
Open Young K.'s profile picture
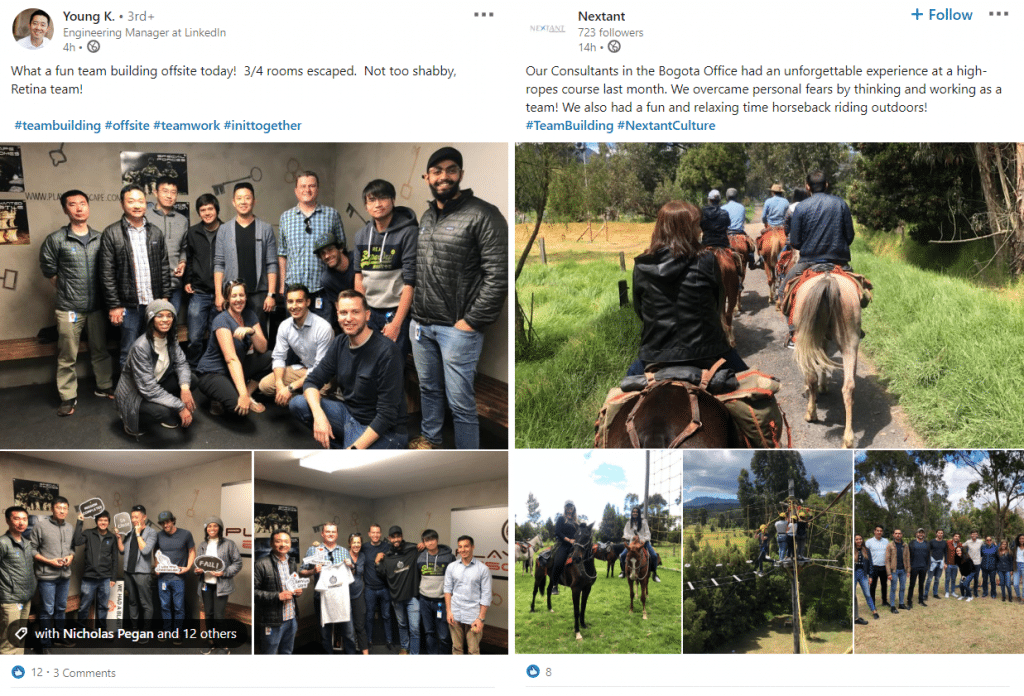coord(33,29)
